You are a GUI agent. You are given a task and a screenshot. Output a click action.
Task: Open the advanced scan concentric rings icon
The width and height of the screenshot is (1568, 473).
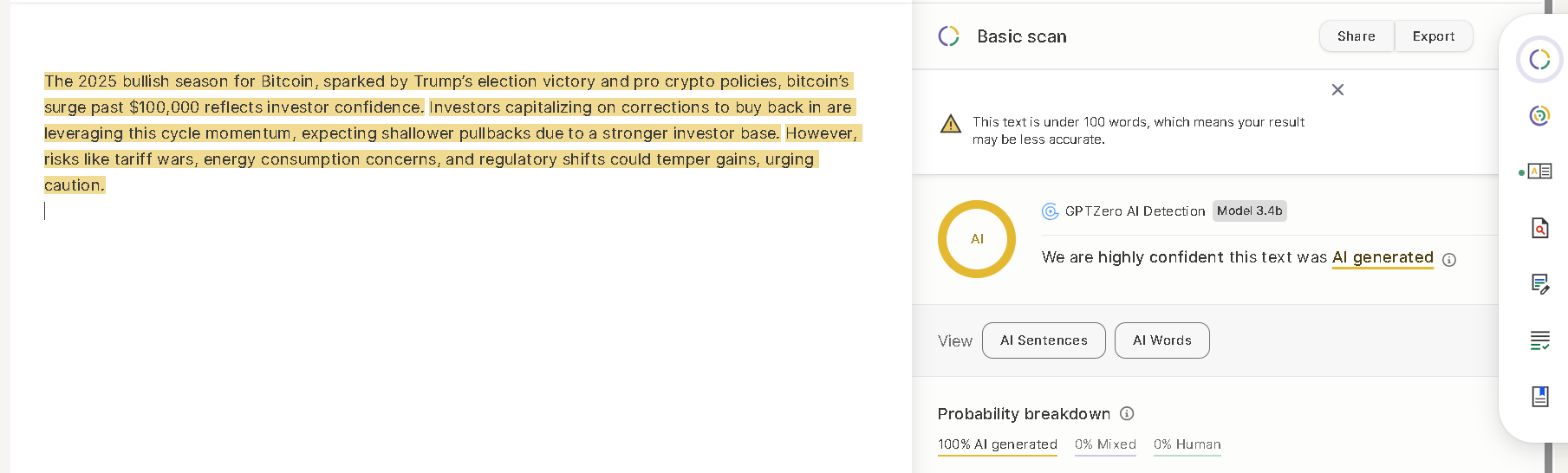pyautogui.click(x=1539, y=115)
